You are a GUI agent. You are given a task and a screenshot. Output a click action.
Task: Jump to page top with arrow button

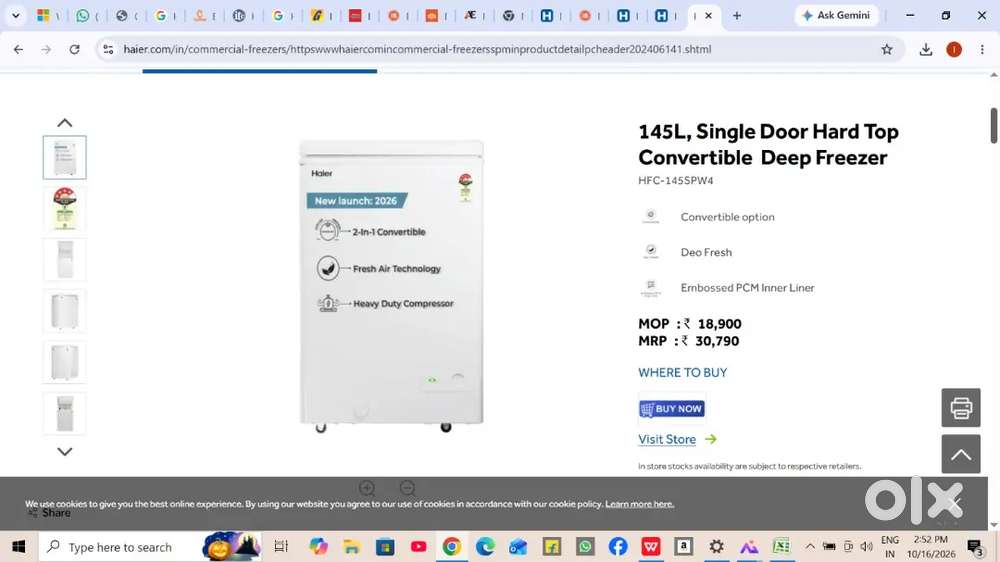tap(960, 454)
